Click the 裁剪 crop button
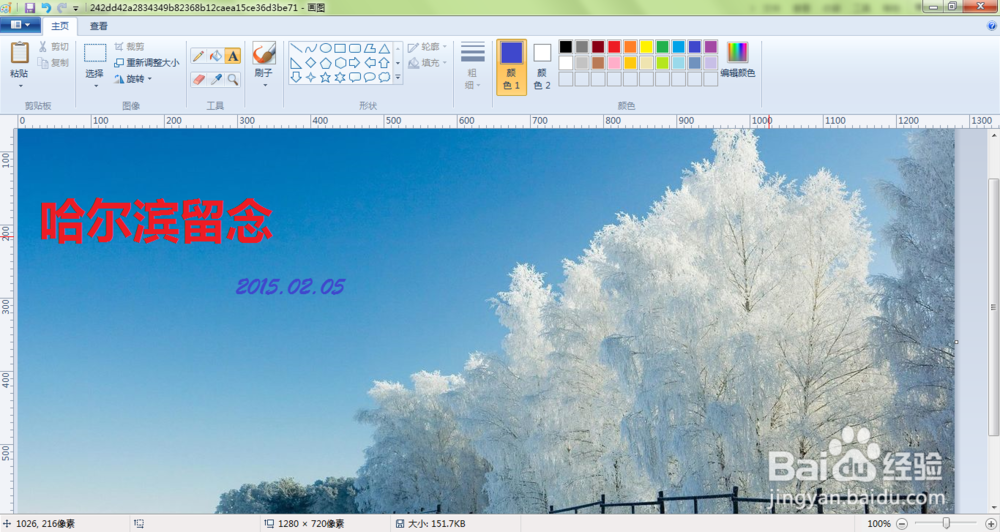 129,47
